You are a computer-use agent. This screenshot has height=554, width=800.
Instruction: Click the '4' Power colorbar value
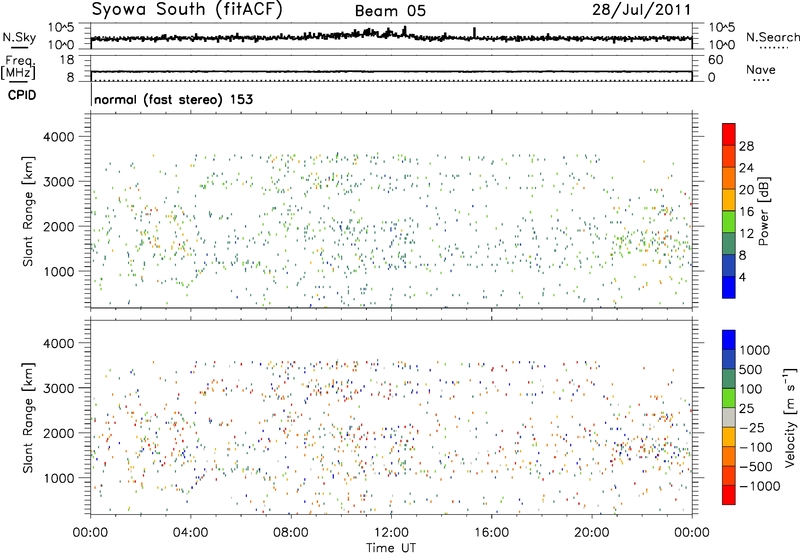tap(742, 277)
